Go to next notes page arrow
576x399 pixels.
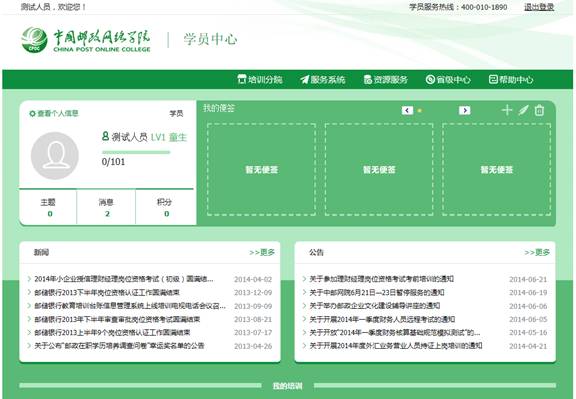point(465,110)
